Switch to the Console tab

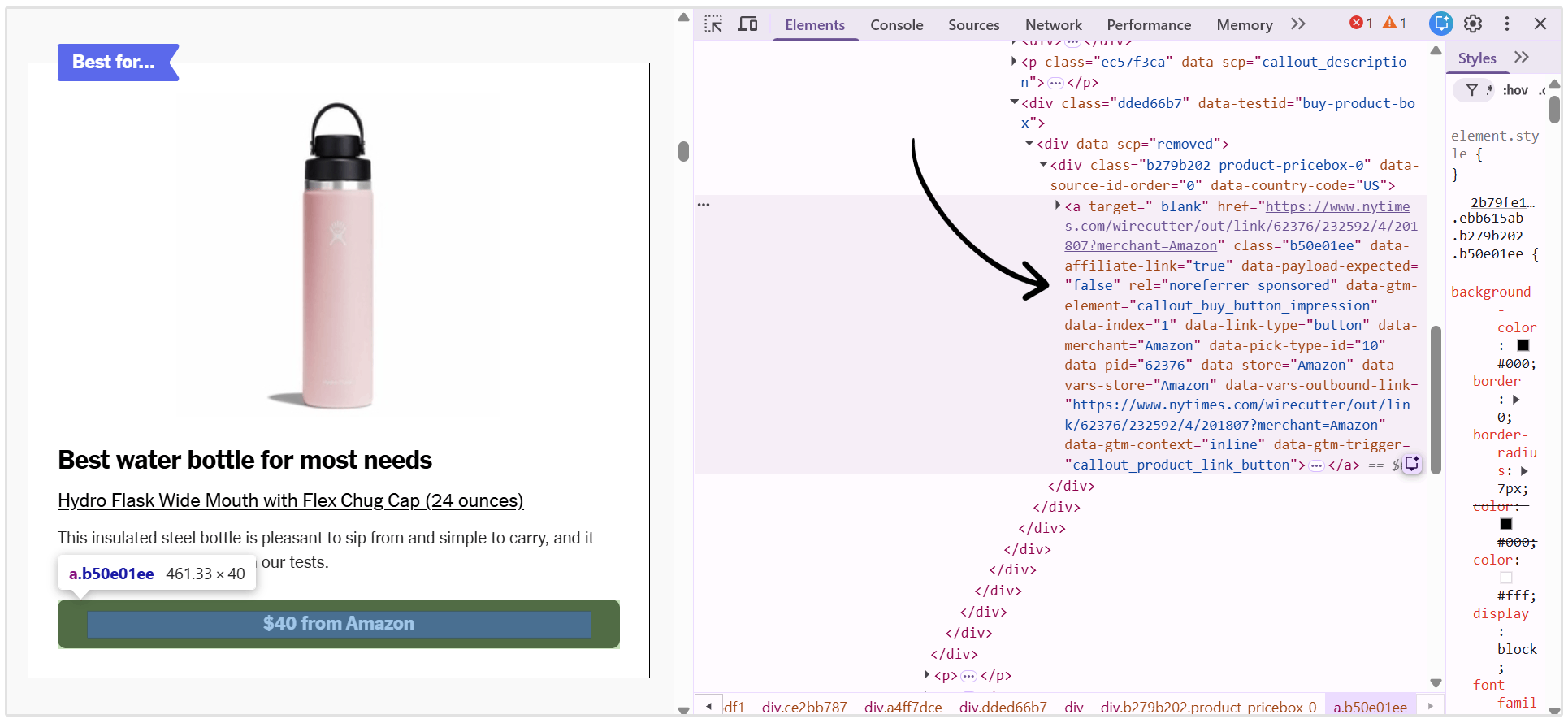[x=897, y=25]
